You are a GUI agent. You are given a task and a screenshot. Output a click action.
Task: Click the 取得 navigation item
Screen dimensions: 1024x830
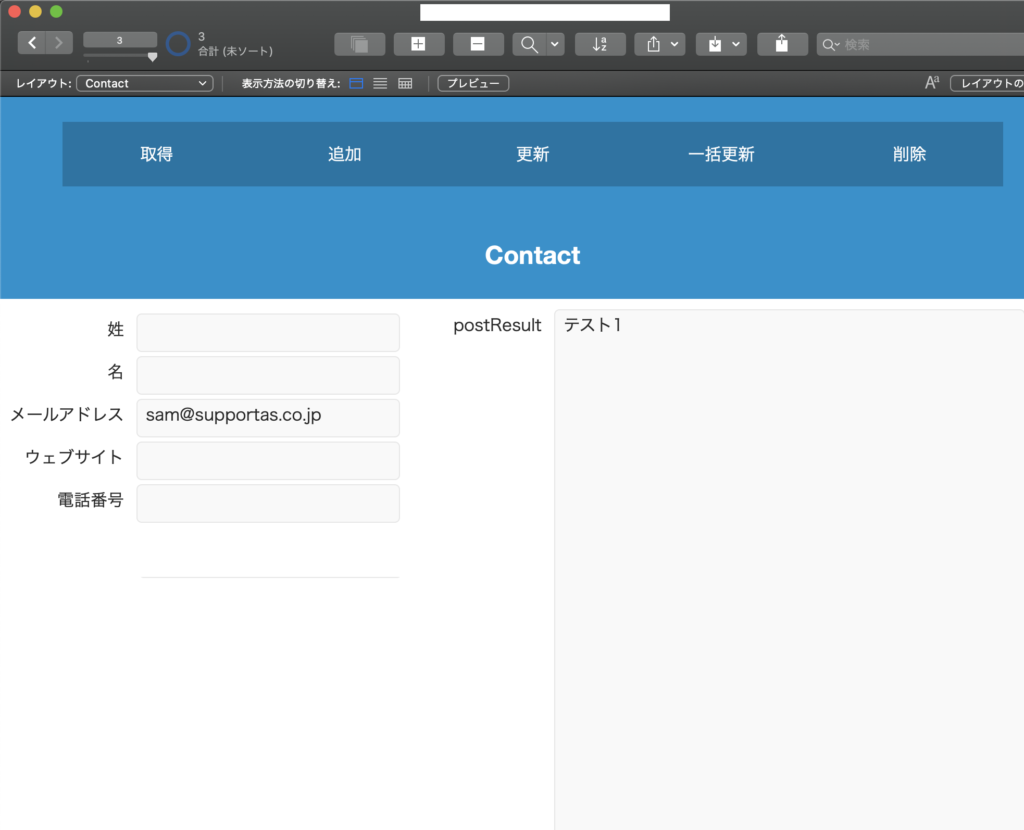[156, 154]
